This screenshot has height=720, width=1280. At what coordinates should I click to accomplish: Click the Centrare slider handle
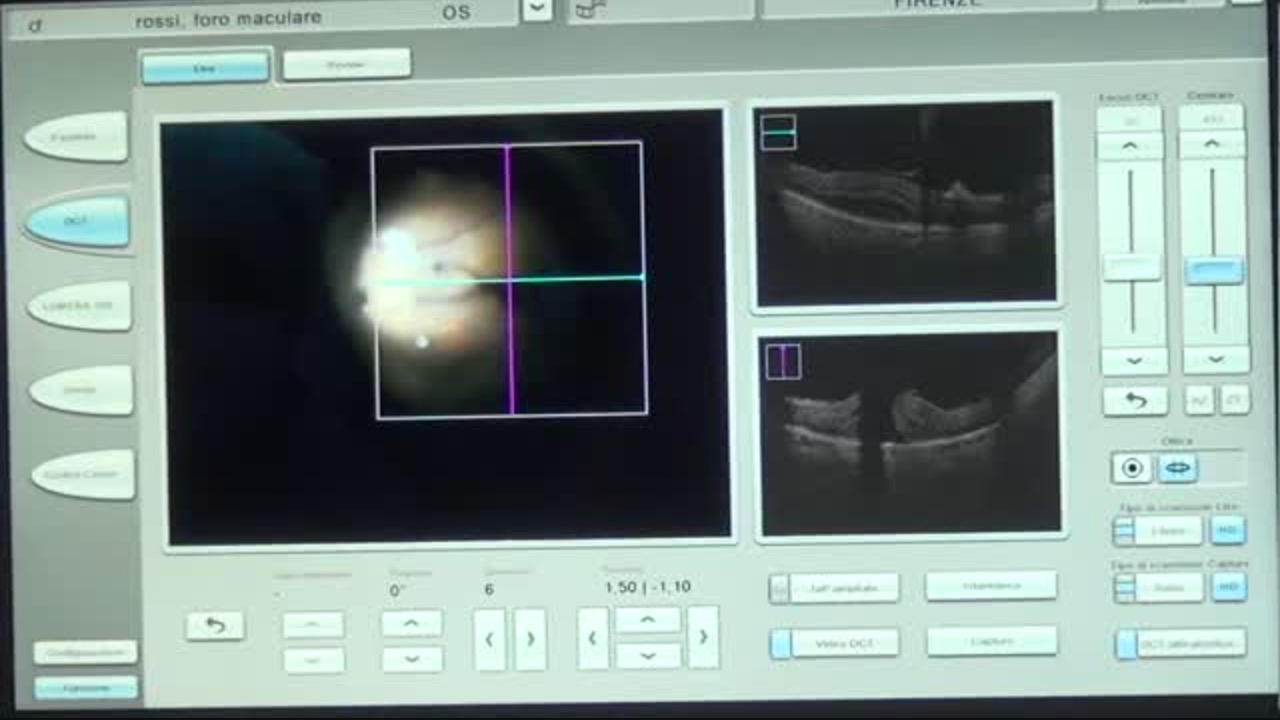1214,269
